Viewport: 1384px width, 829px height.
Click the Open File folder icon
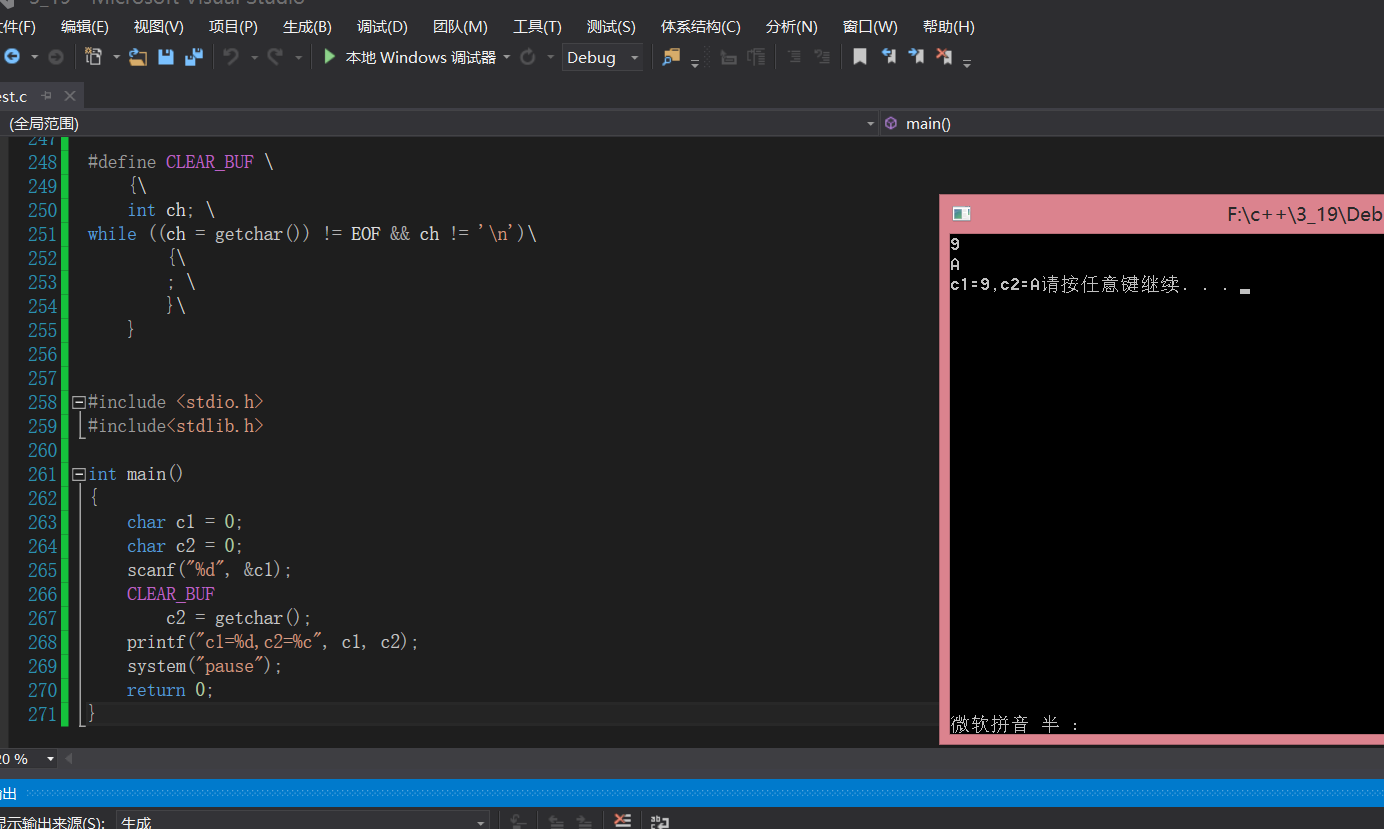tap(138, 57)
